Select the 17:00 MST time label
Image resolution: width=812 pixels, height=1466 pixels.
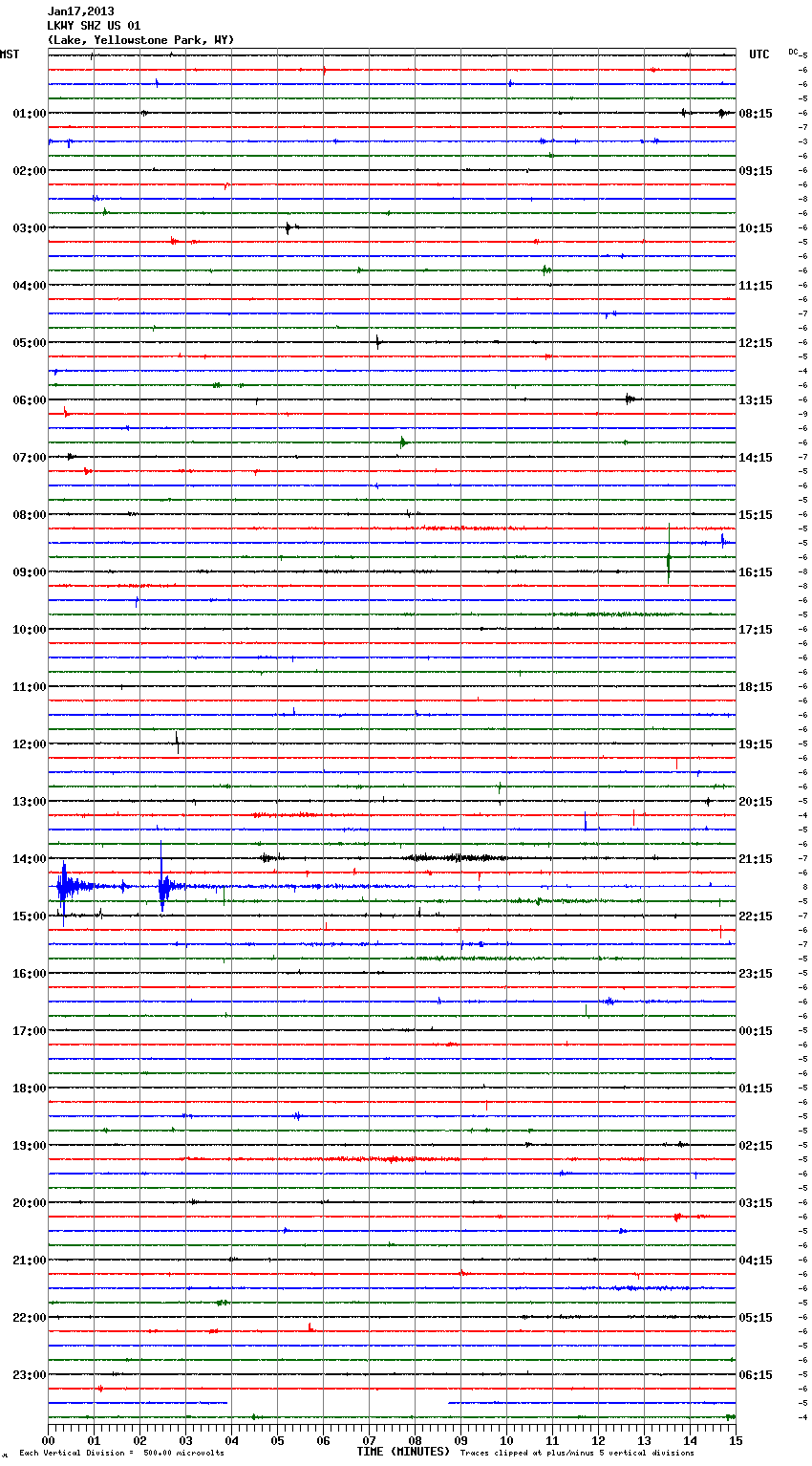pyautogui.click(x=30, y=1031)
